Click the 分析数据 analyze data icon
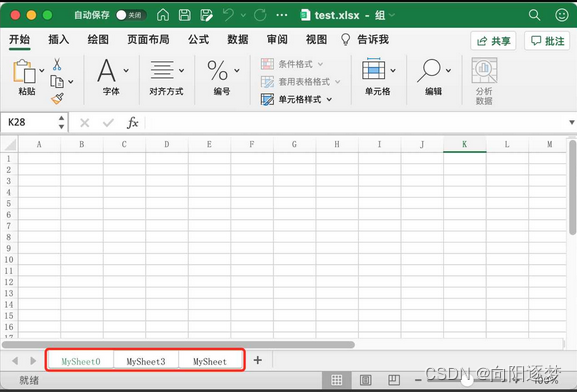577x392 pixels. tap(484, 81)
